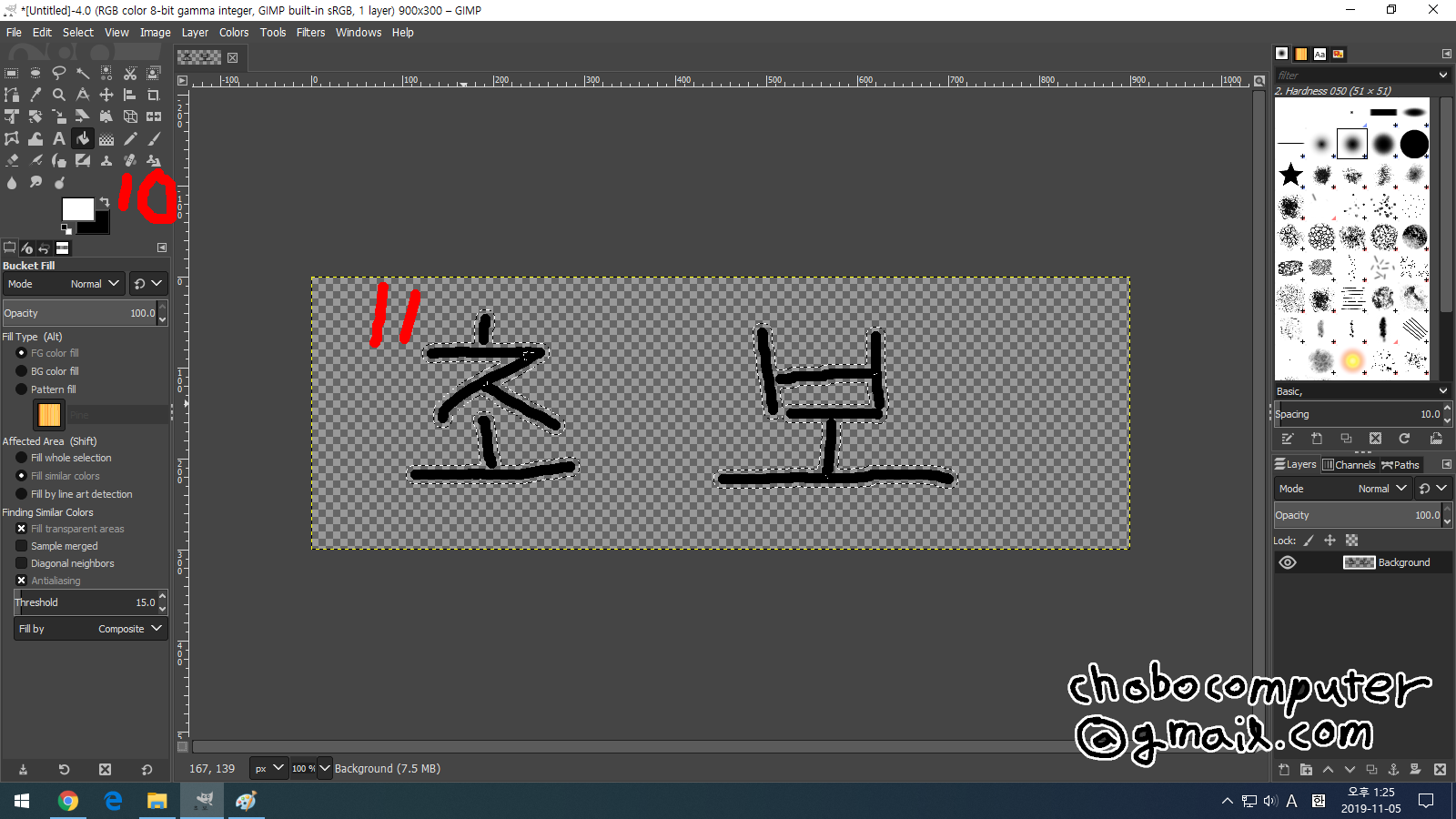Image resolution: width=1456 pixels, height=819 pixels.
Task: Select the Paintbrush tool
Action: coord(154,138)
